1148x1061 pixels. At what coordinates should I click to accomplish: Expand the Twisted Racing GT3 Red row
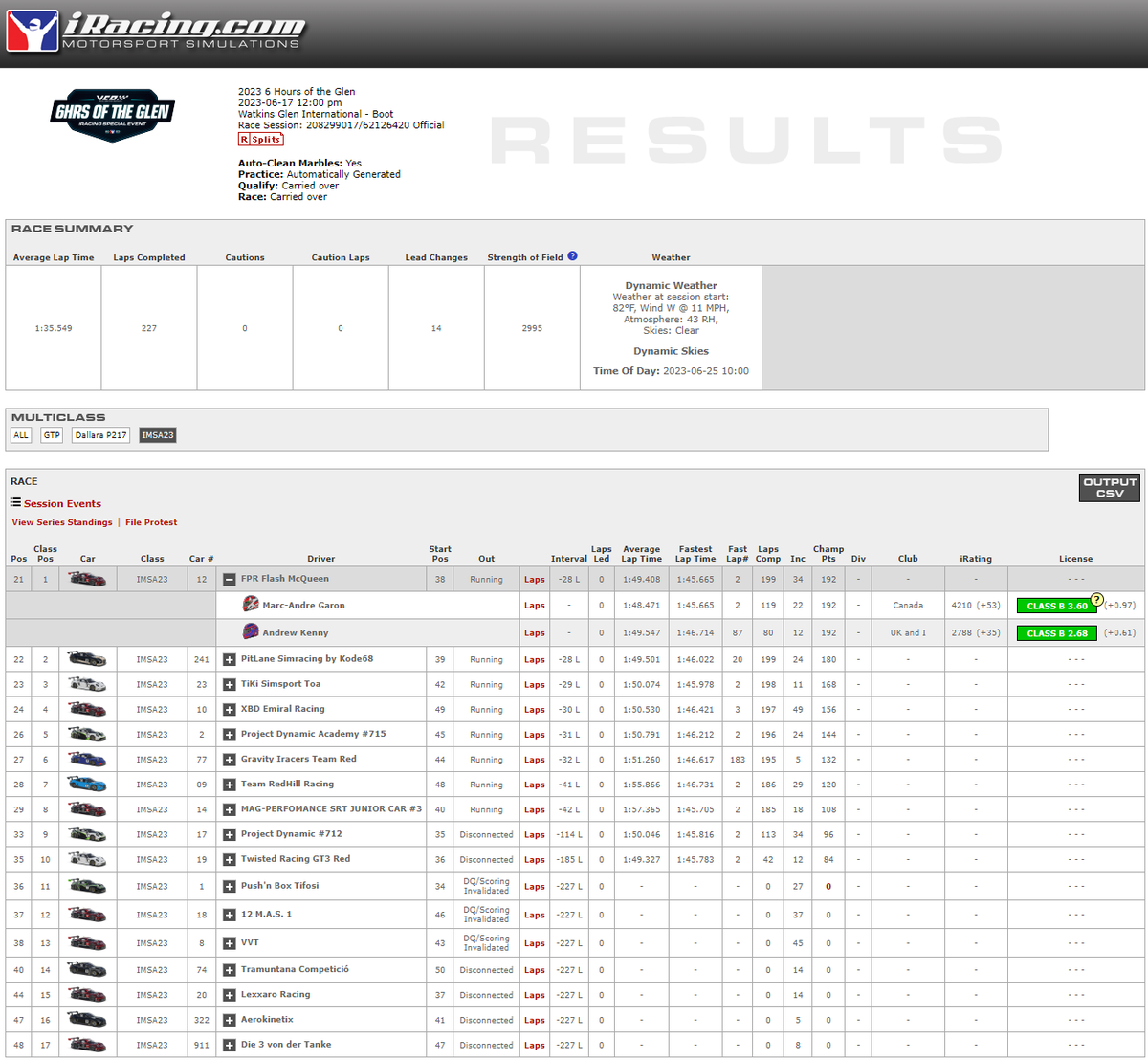pyautogui.click(x=229, y=859)
